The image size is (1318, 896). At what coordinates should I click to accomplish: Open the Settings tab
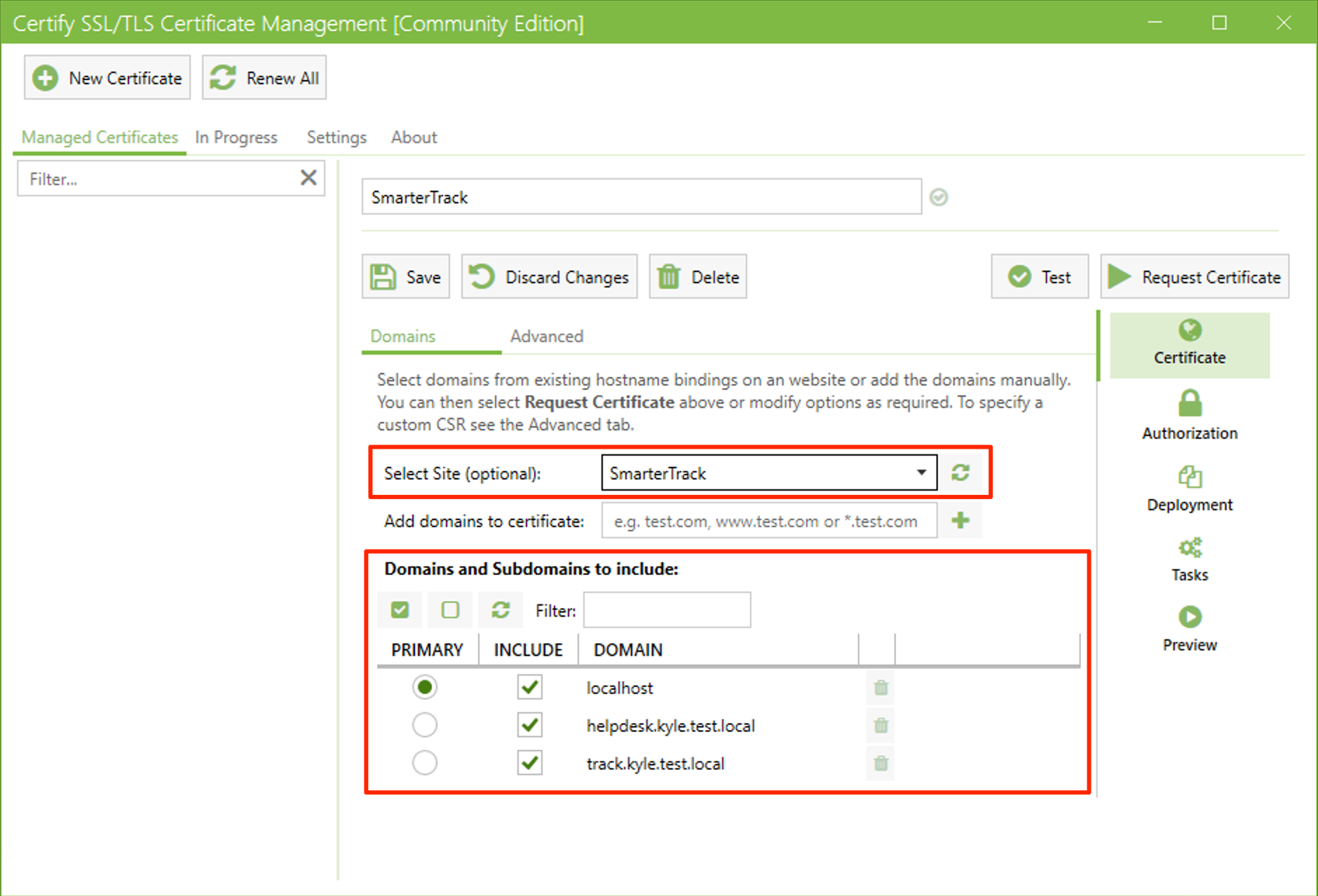coord(337,137)
